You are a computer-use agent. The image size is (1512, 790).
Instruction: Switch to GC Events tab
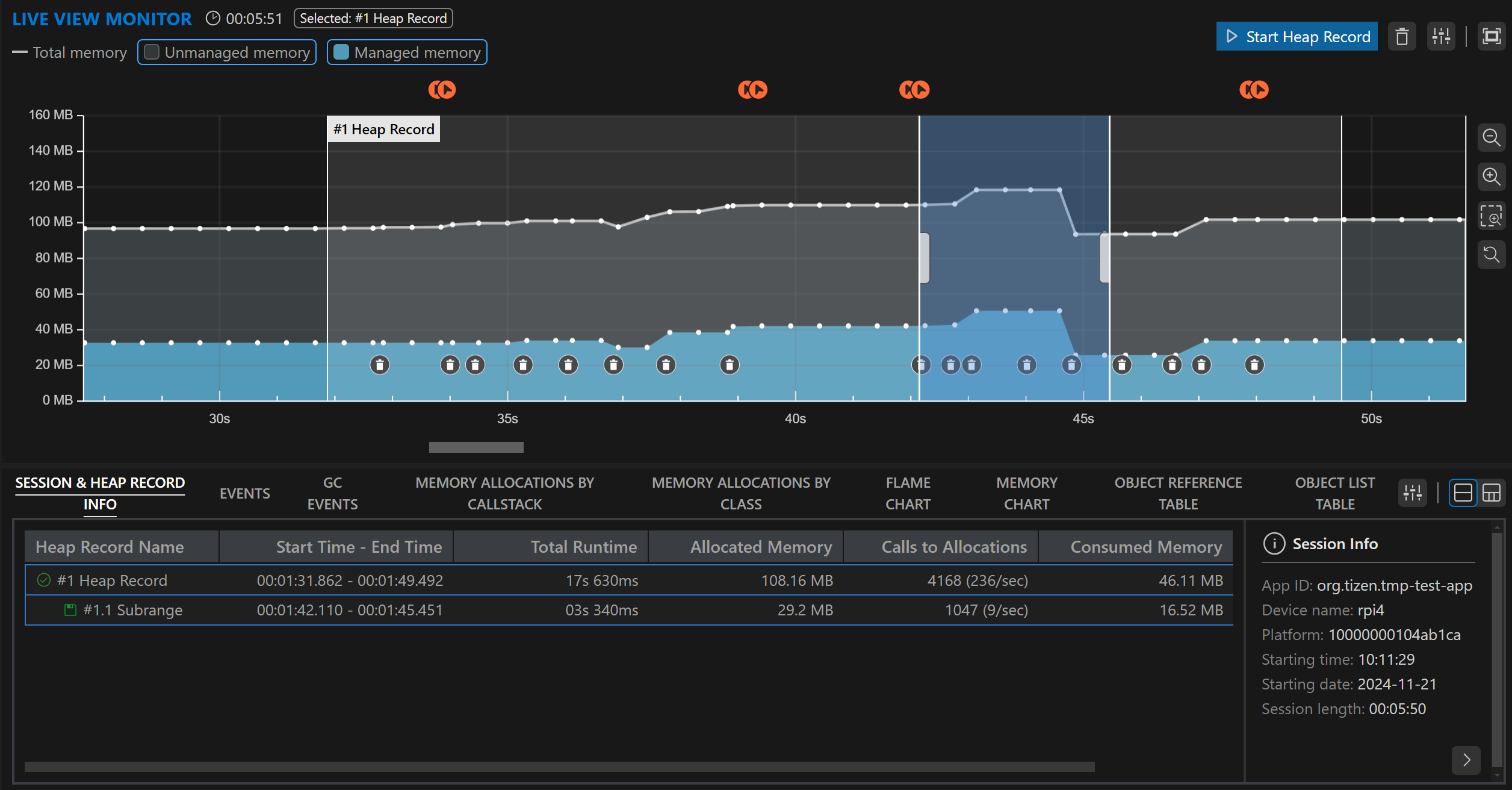(x=332, y=493)
